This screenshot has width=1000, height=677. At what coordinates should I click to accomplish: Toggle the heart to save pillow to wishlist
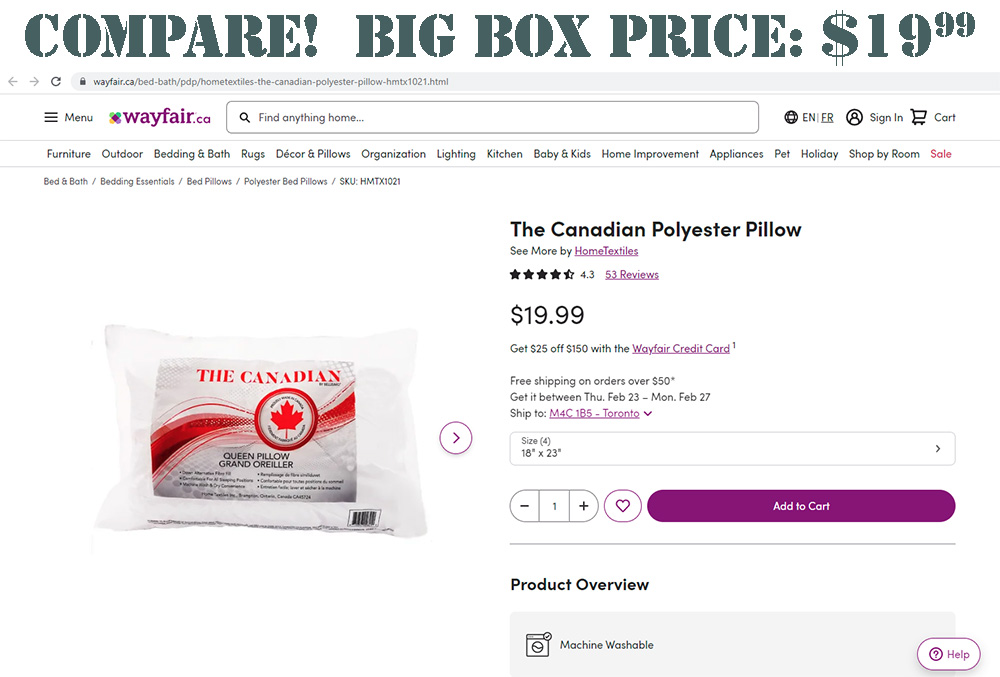(622, 506)
